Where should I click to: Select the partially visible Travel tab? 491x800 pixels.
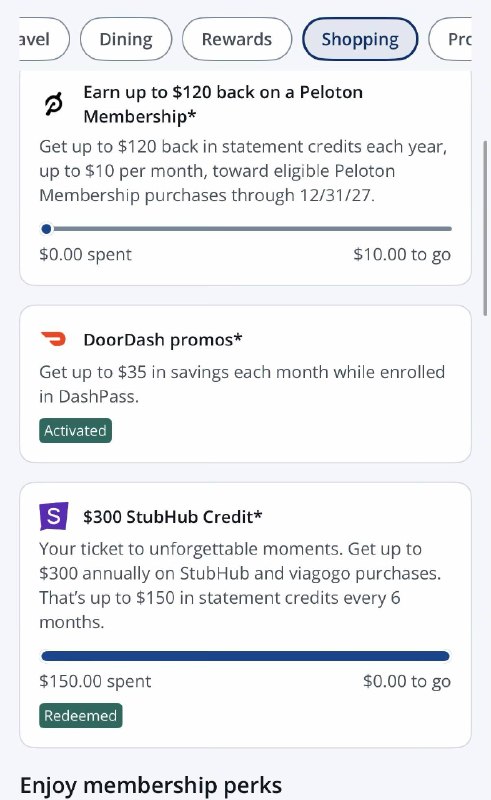pyautogui.click(x=44, y=39)
